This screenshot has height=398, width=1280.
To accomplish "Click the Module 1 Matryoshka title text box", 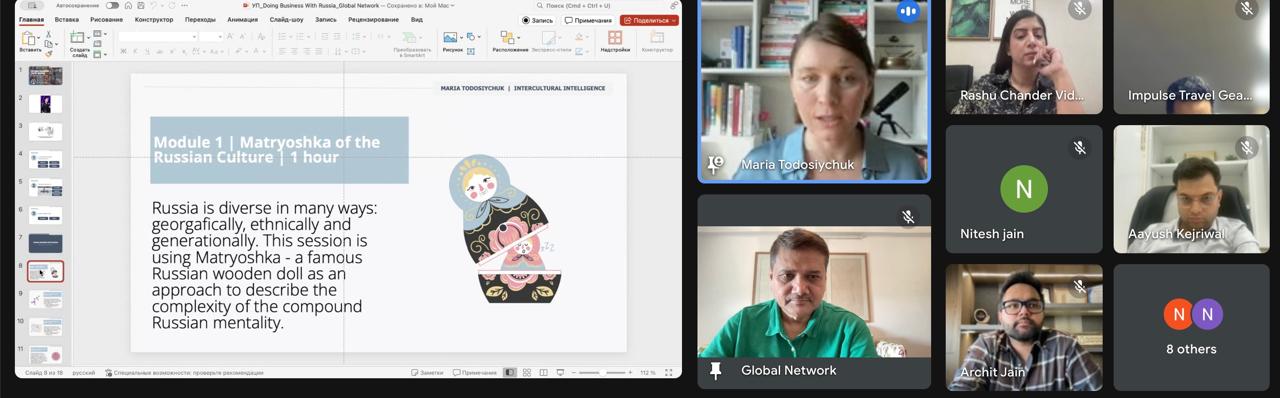I will 279,150.
